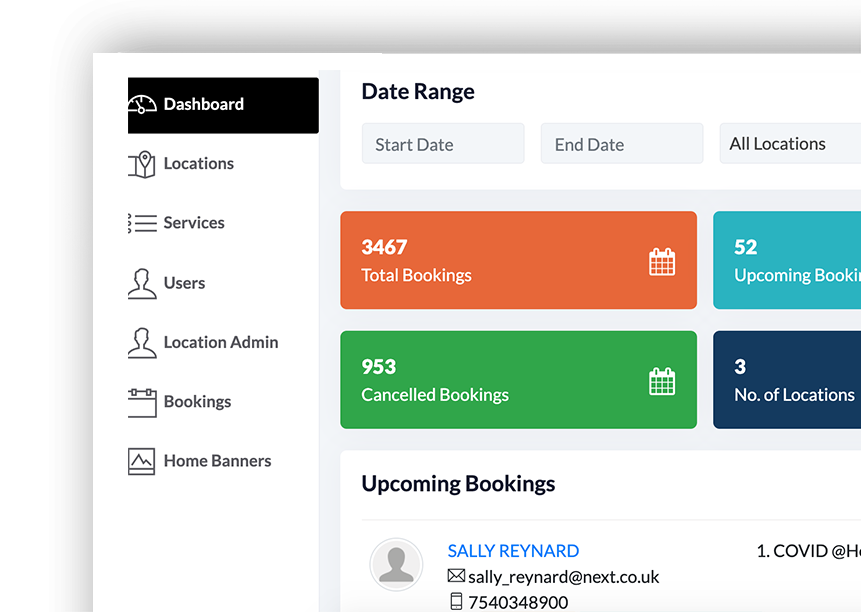The height and width of the screenshot is (612, 861).
Task: Click the Dashboard gauge icon
Action: [143, 104]
